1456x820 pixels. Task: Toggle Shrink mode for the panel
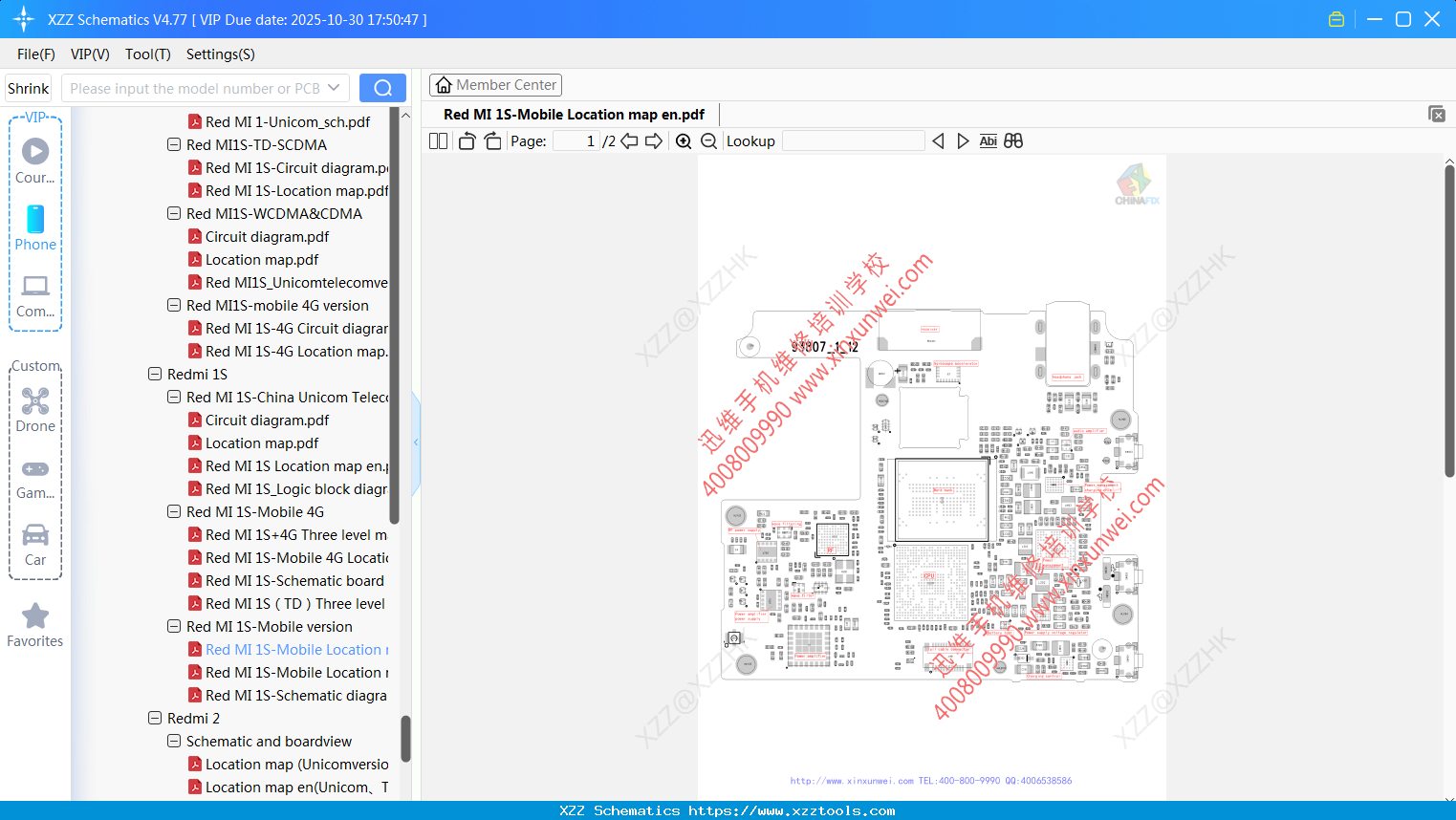coord(28,87)
